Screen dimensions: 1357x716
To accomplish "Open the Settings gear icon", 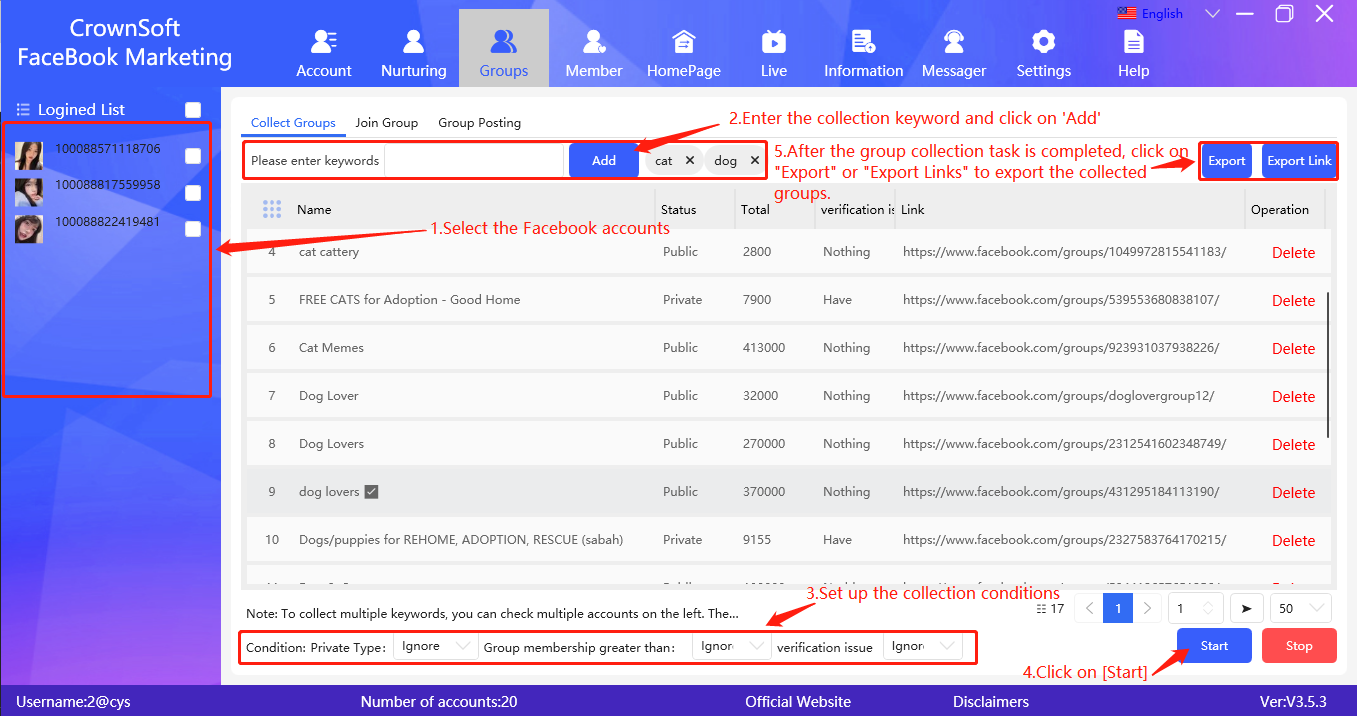I will 1043,42.
